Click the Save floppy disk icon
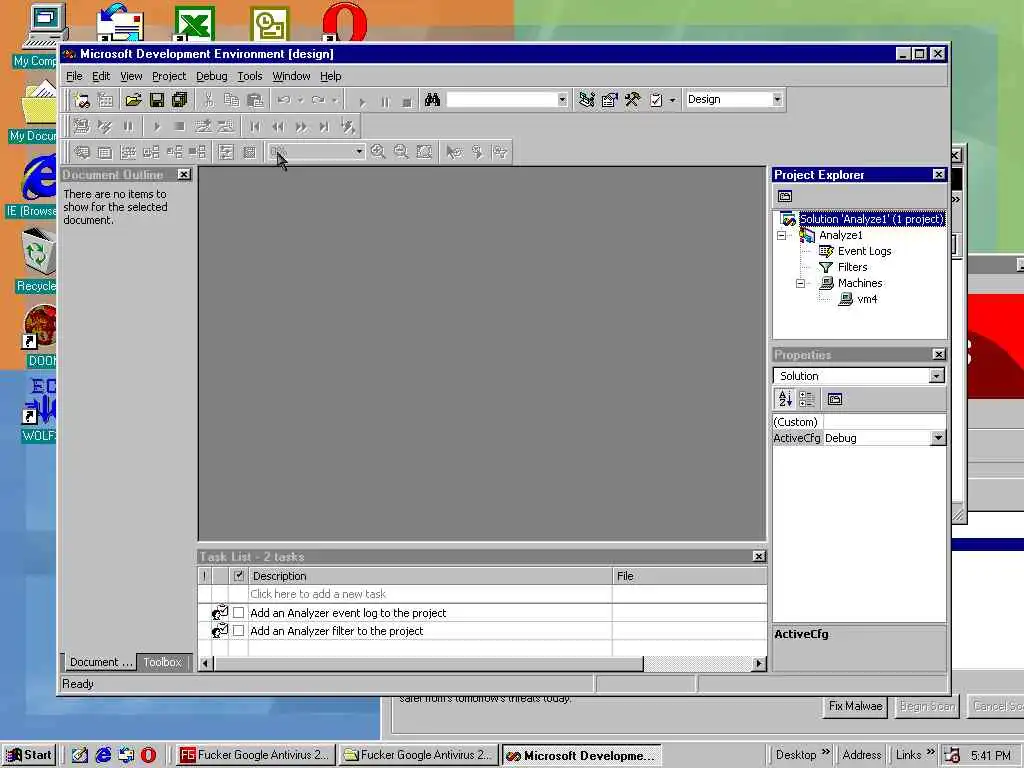This screenshot has height=768, width=1024. pyautogui.click(x=157, y=100)
